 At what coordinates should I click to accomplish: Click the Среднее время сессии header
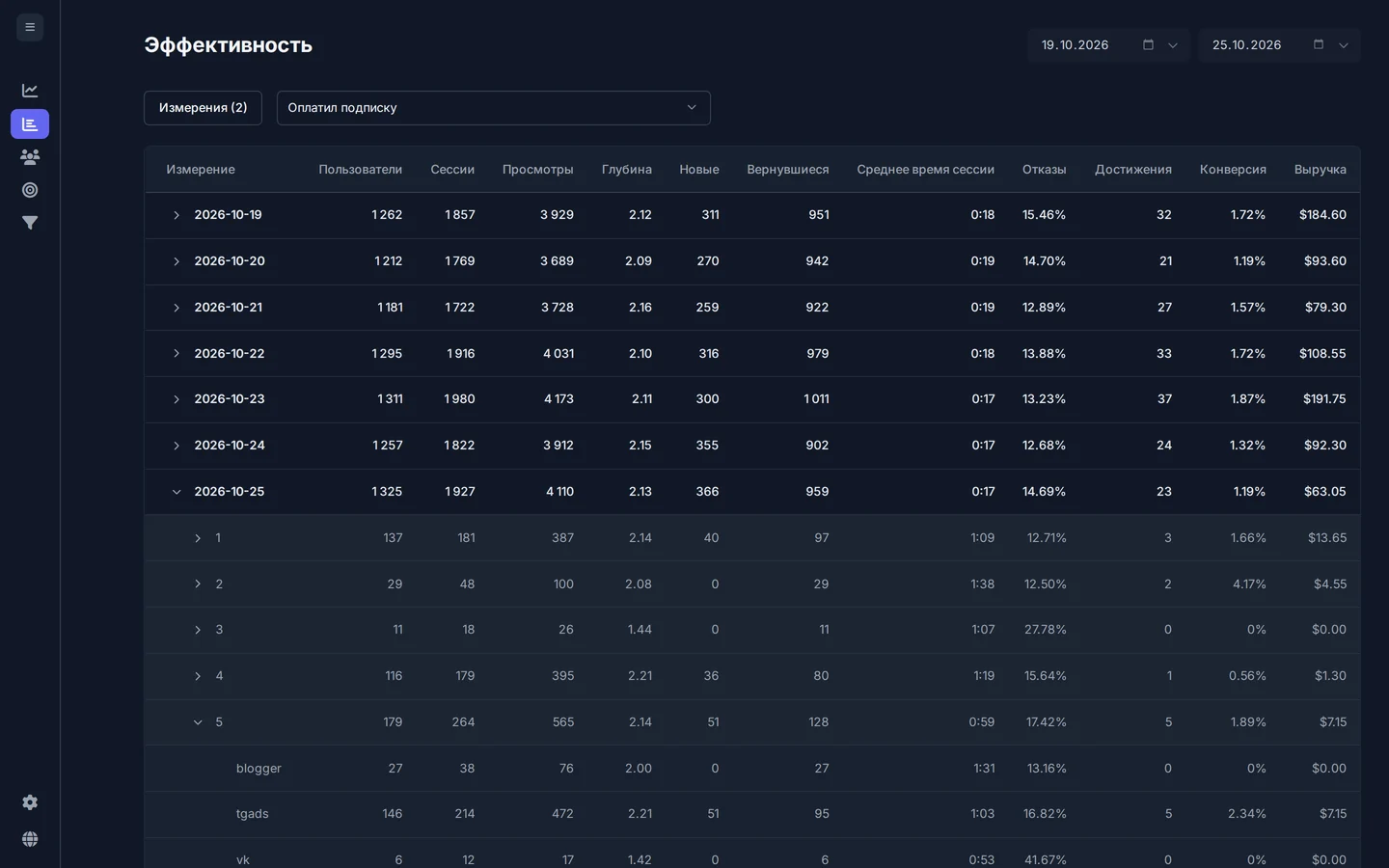(x=926, y=170)
